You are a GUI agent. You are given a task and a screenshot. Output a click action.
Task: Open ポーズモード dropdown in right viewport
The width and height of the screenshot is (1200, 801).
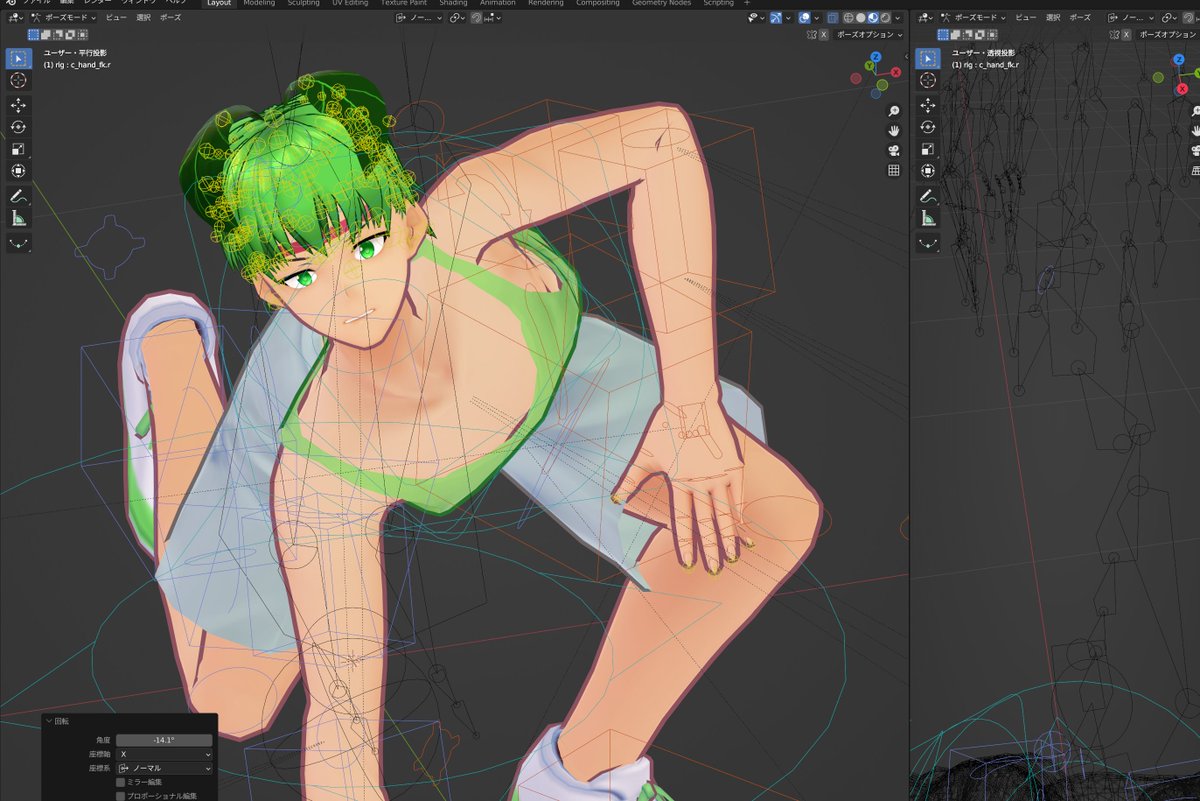point(974,17)
